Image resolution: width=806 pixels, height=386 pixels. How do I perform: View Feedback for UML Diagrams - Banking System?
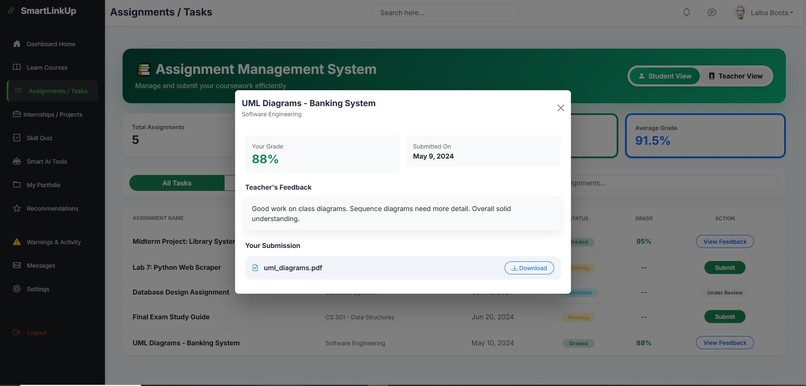(x=724, y=343)
